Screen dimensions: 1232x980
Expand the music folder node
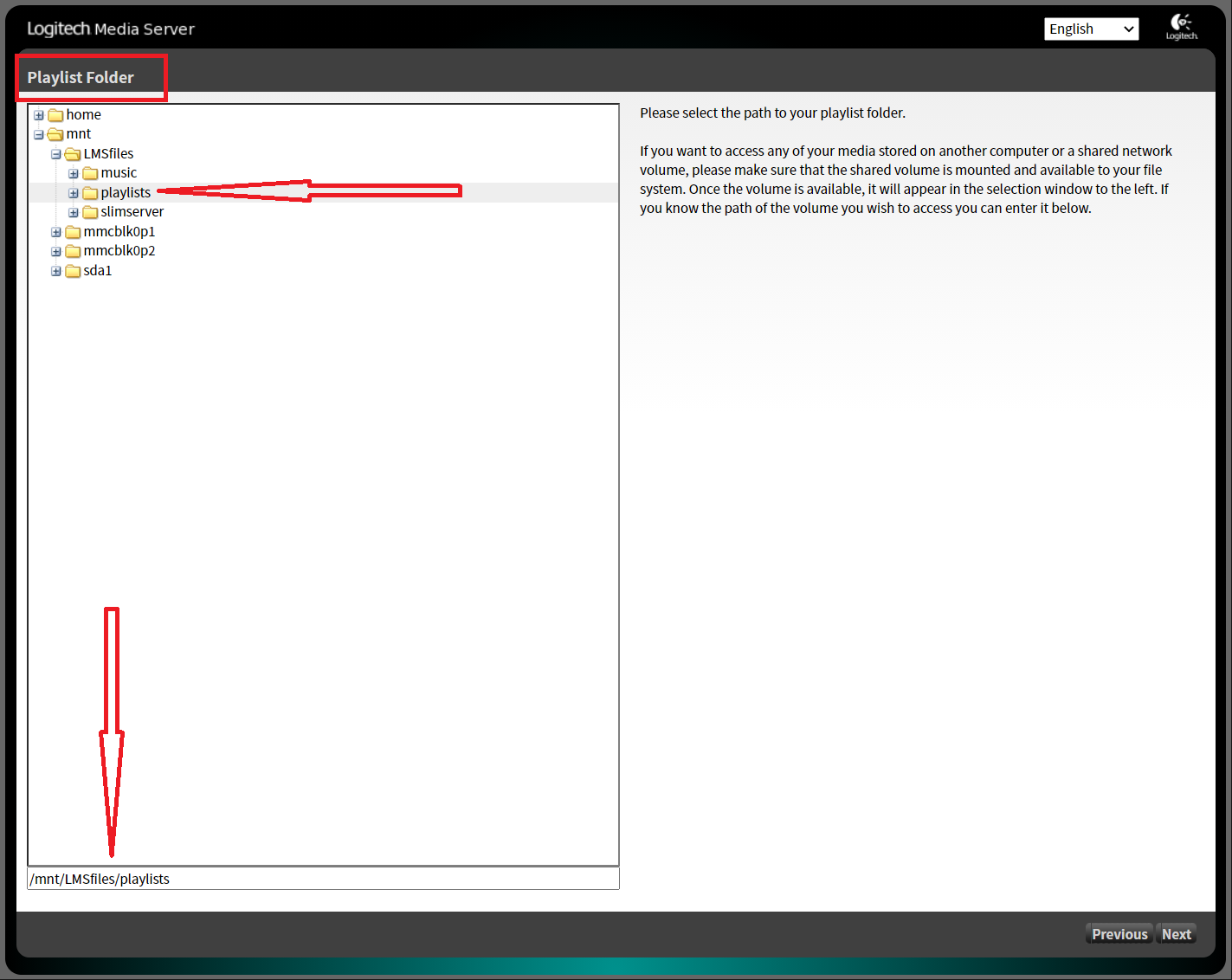point(74,173)
